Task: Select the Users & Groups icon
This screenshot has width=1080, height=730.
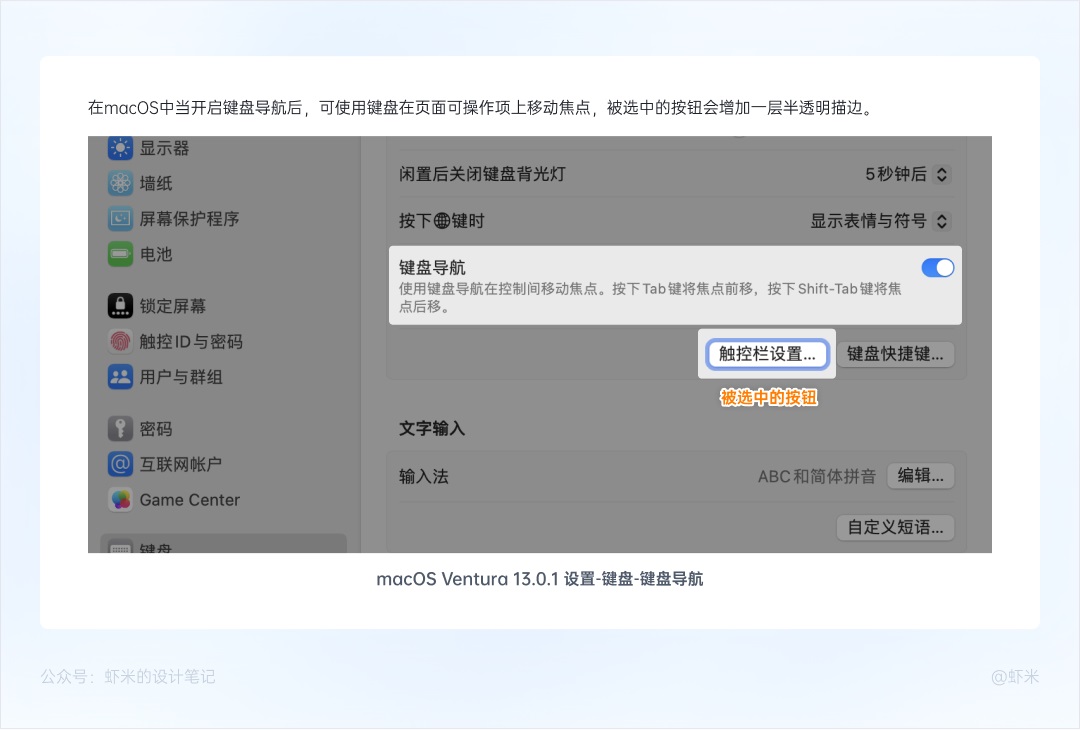Action: pos(121,377)
